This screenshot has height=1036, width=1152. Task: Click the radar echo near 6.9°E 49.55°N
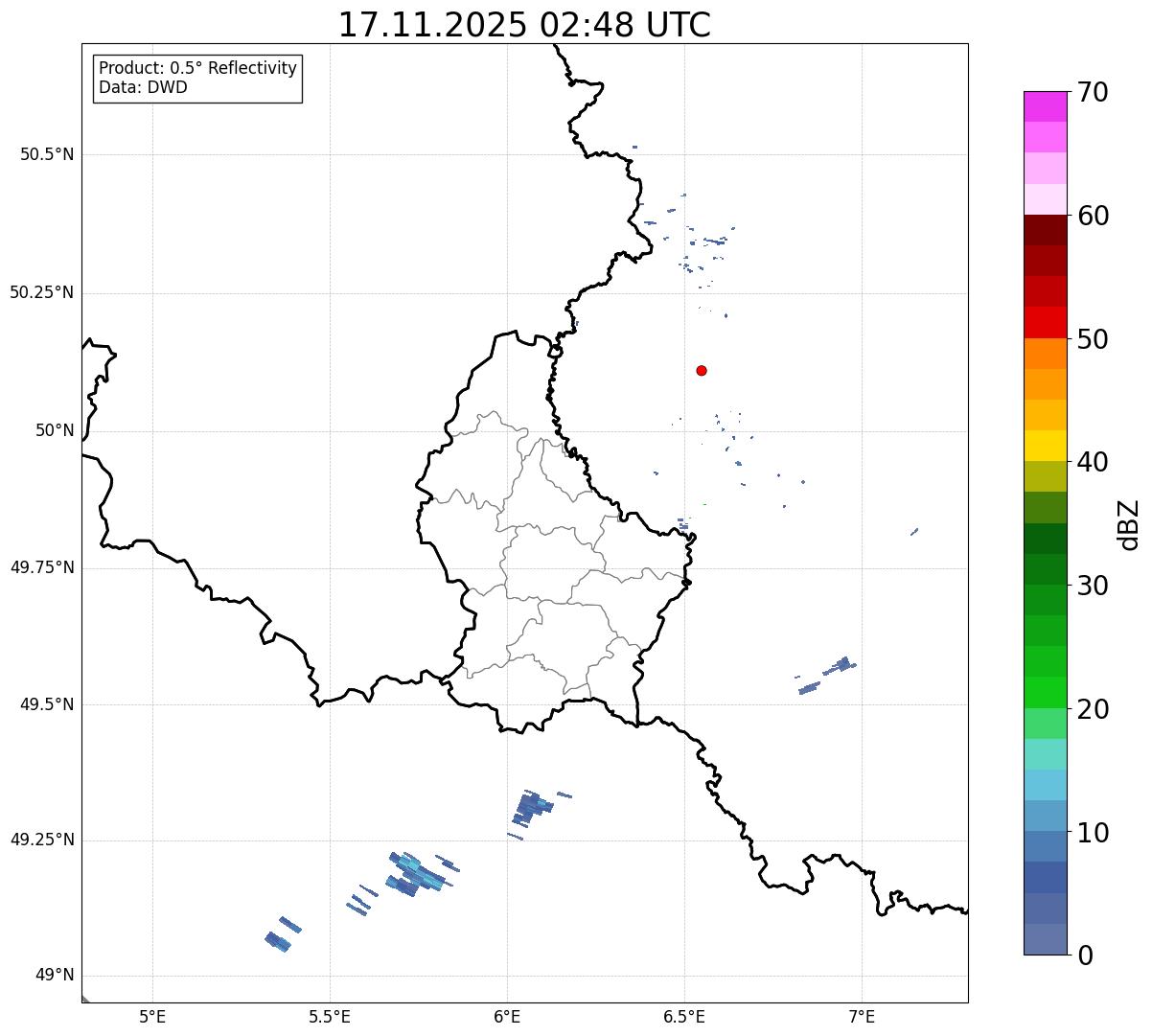(838, 664)
